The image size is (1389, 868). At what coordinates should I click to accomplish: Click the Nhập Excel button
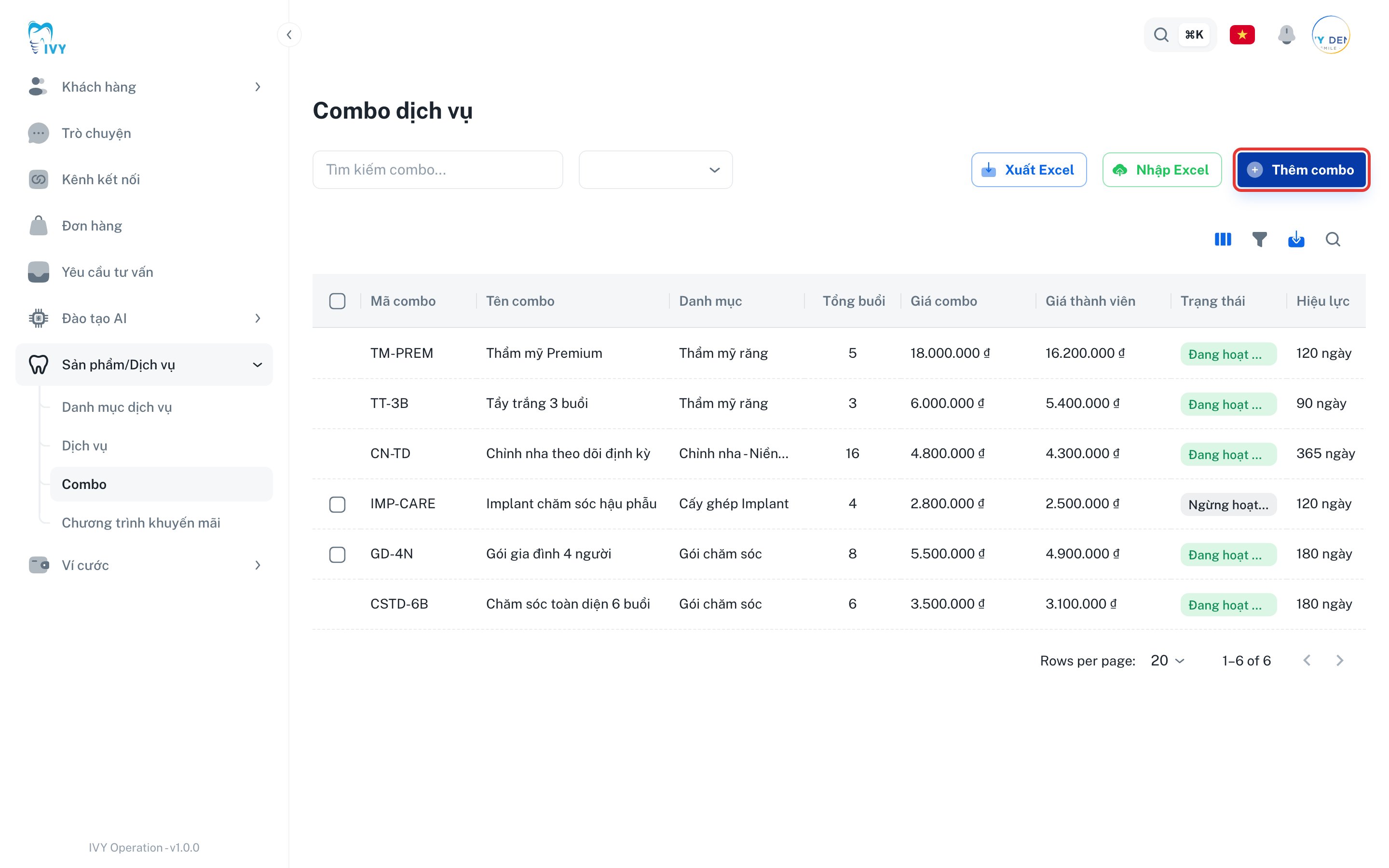click(1162, 170)
